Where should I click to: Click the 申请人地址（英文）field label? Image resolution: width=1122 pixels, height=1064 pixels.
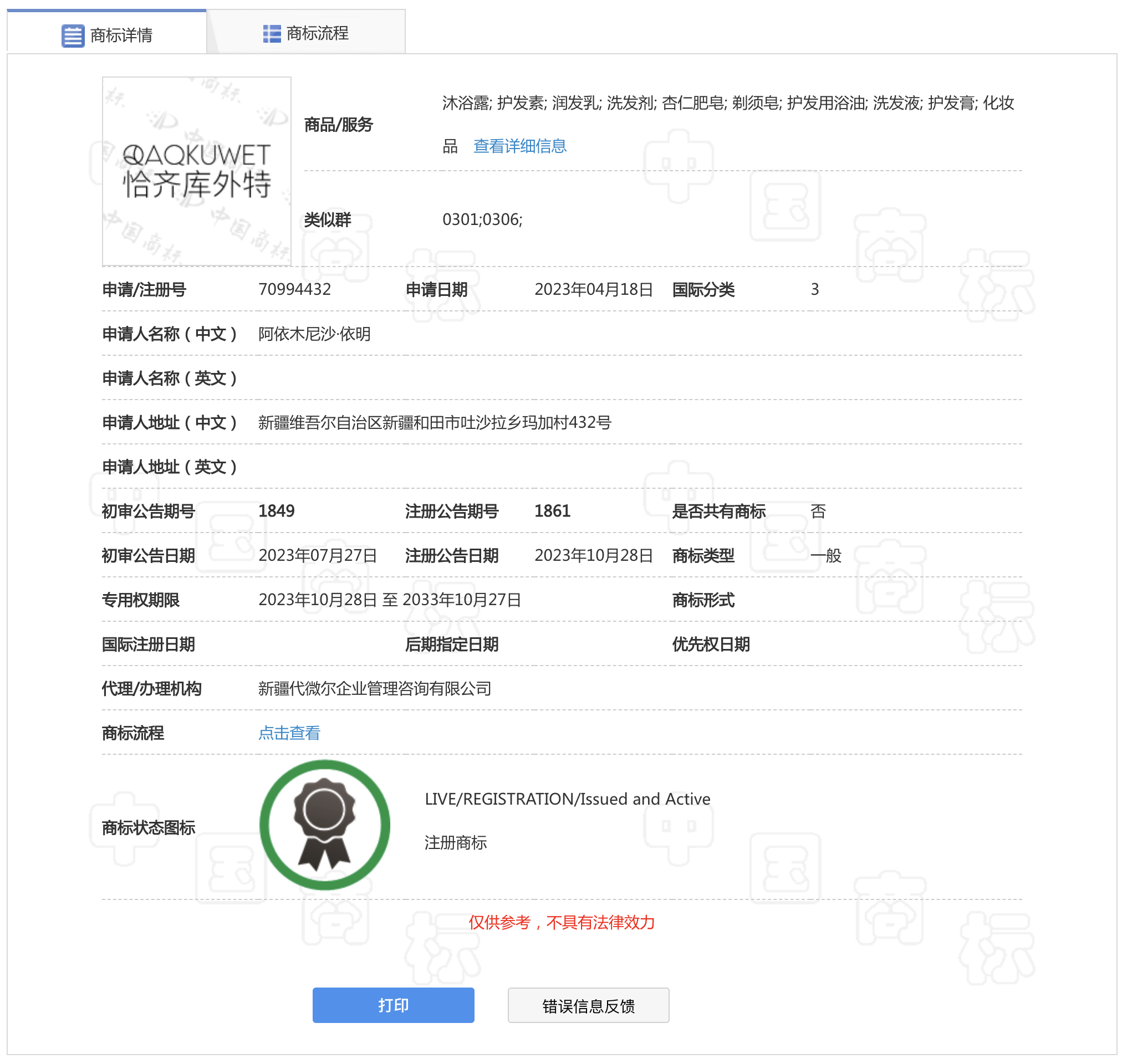[x=169, y=467]
